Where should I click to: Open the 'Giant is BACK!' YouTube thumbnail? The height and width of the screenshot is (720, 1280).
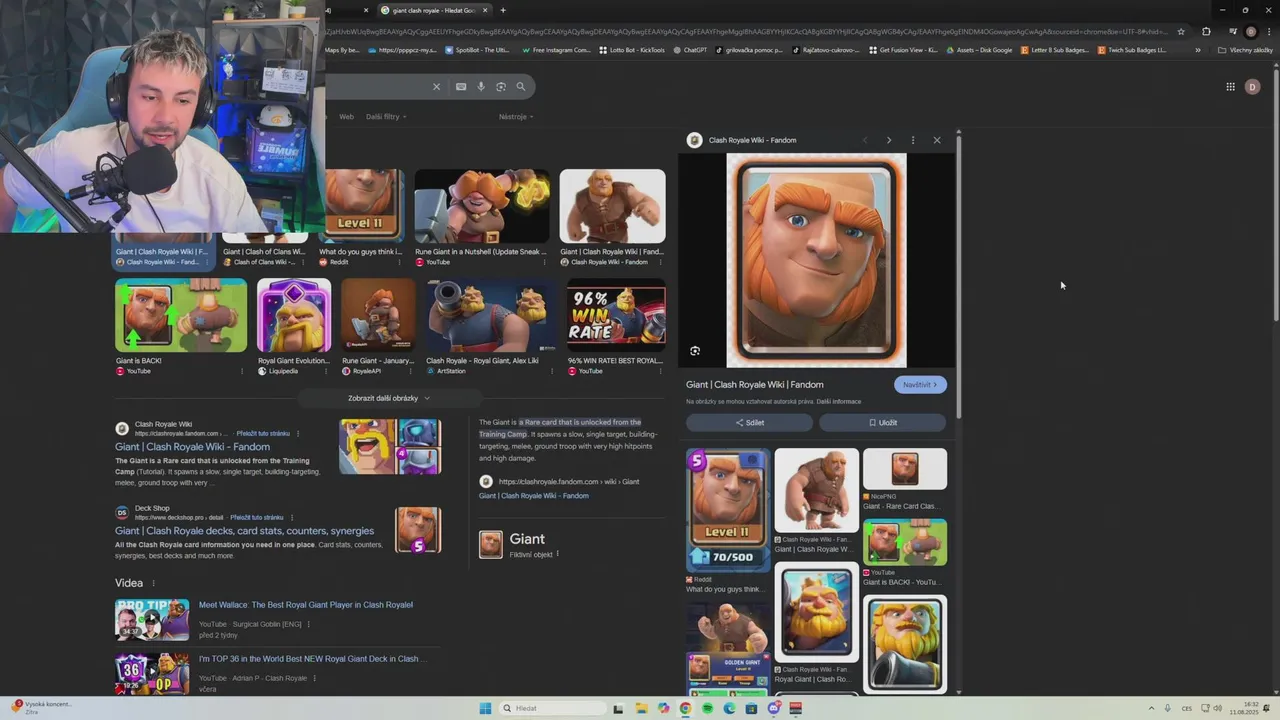pyautogui.click(x=181, y=315)
